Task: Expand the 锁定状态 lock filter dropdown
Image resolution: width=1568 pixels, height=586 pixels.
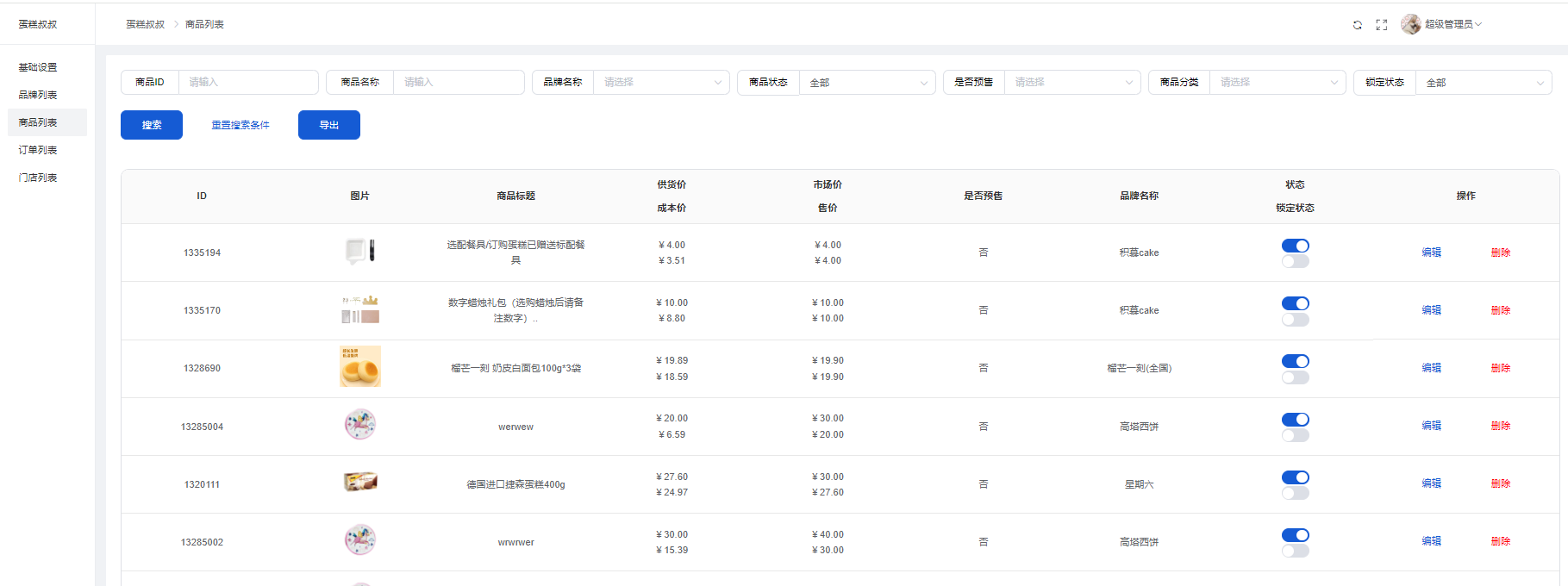Action: pyautogui.click(x=1483, y=83)
